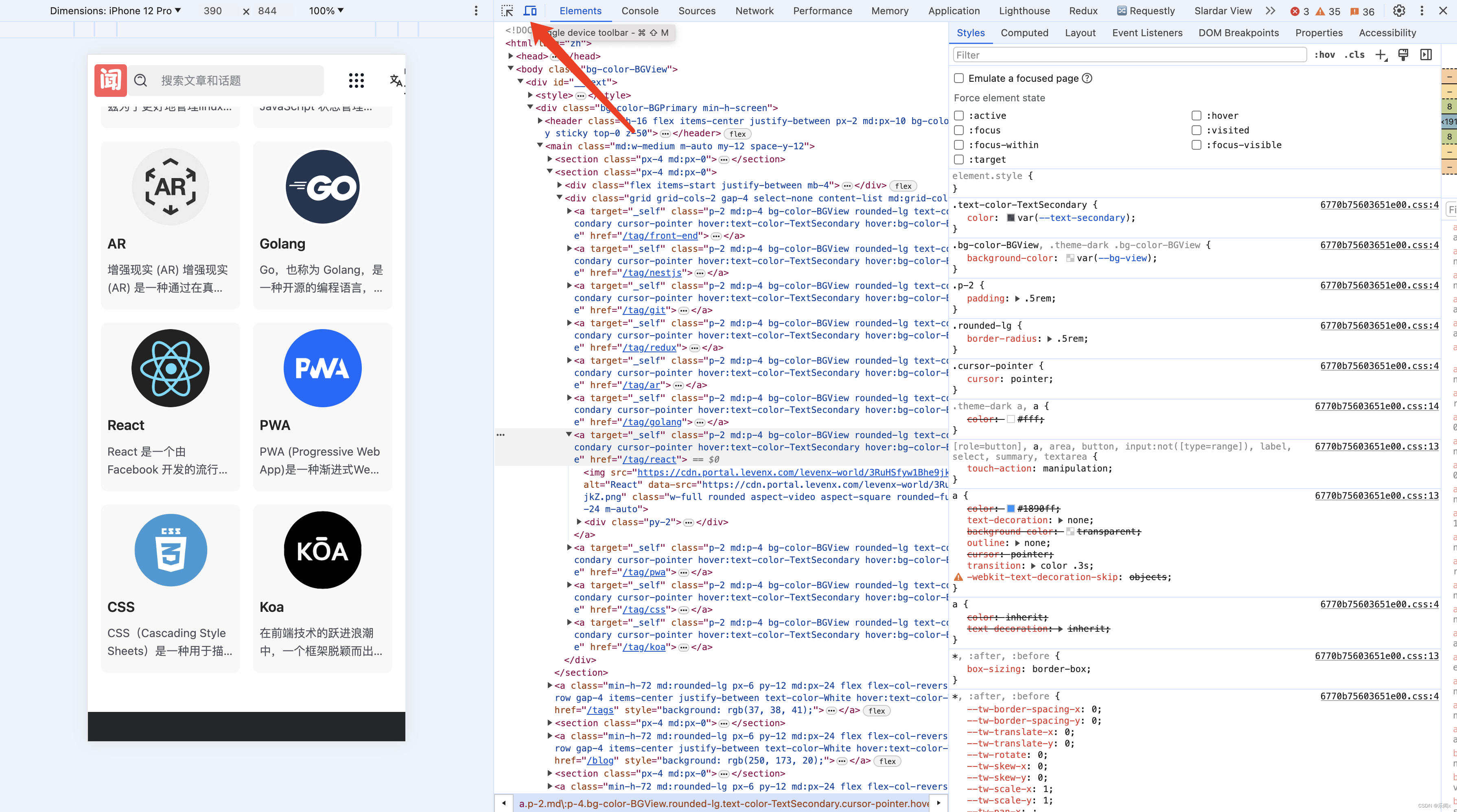Toggle the device toolbar icon
Image resolution: width=1457 pixels, height=812 pixels.
[530, 11]
